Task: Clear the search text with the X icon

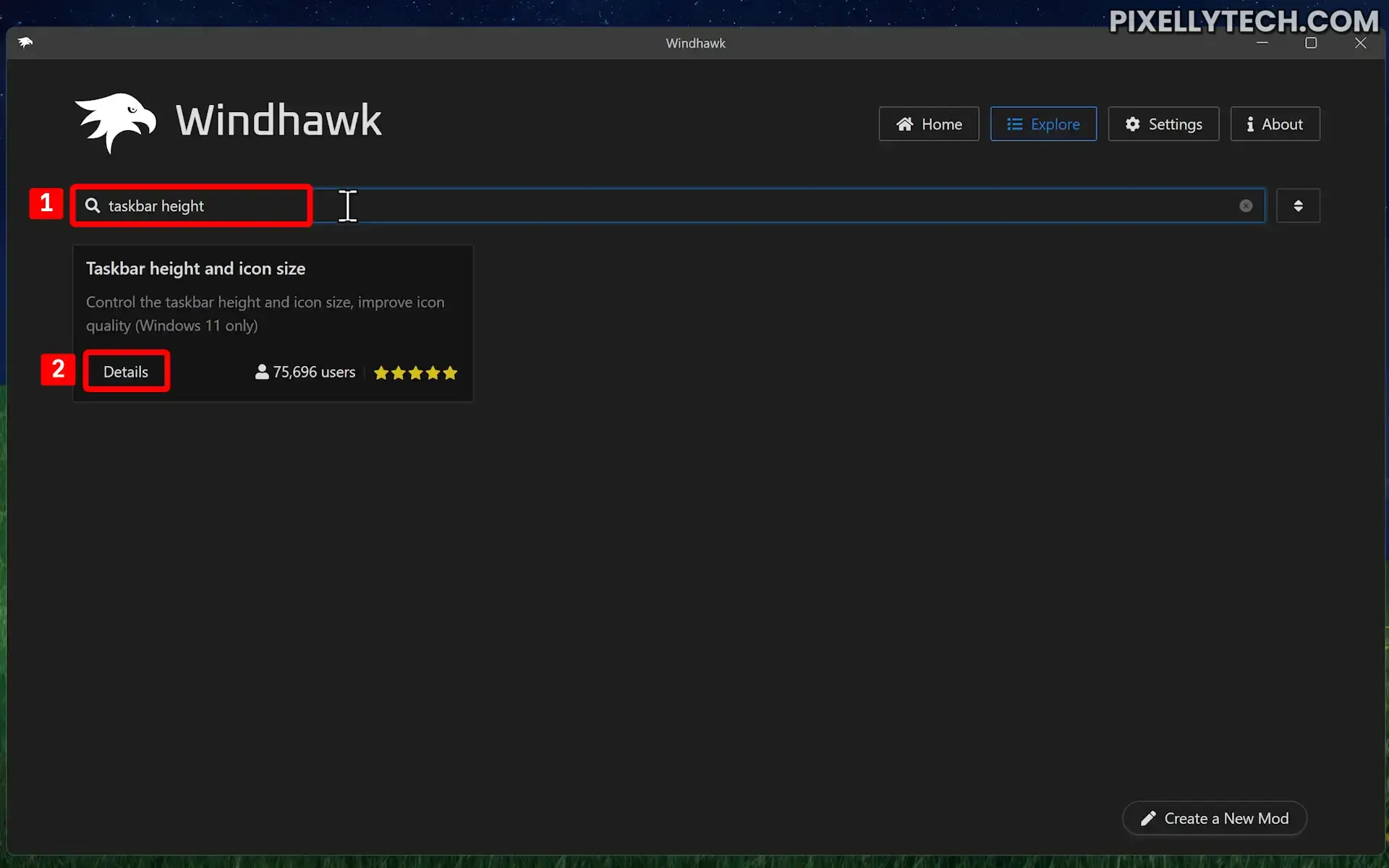Action: 1246,205
